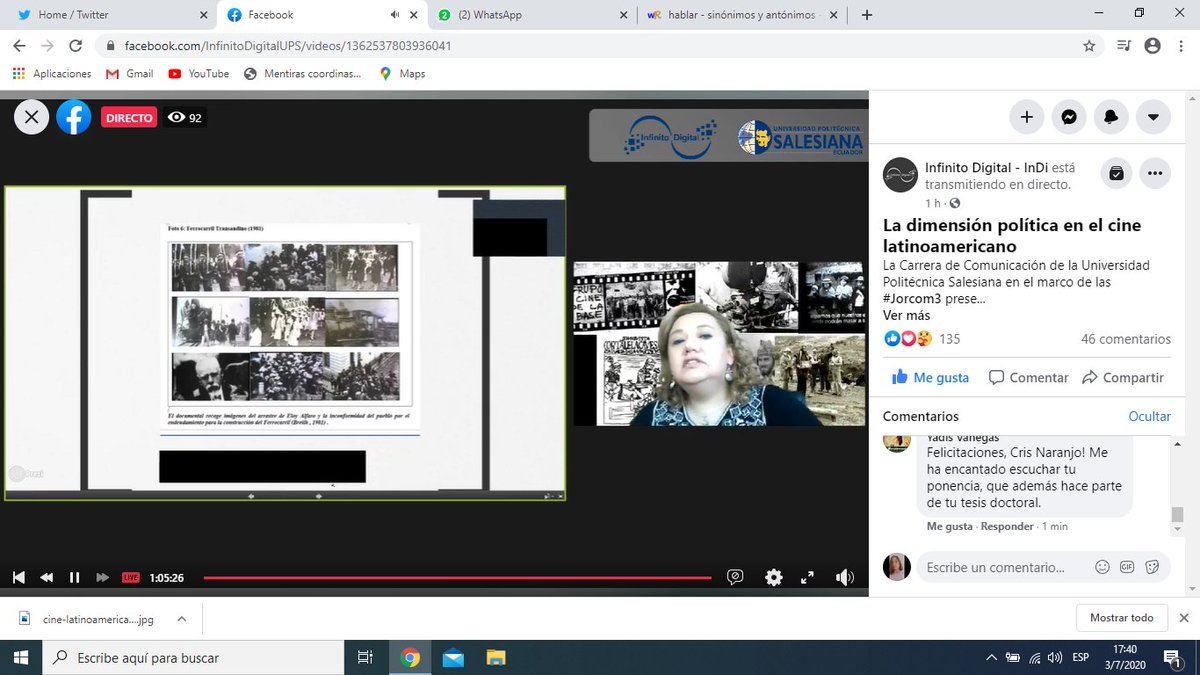The height and width of the screenshot is (675, 1200).
Task: Seek on the red video progress bar
Action: (x=457, y=577)
